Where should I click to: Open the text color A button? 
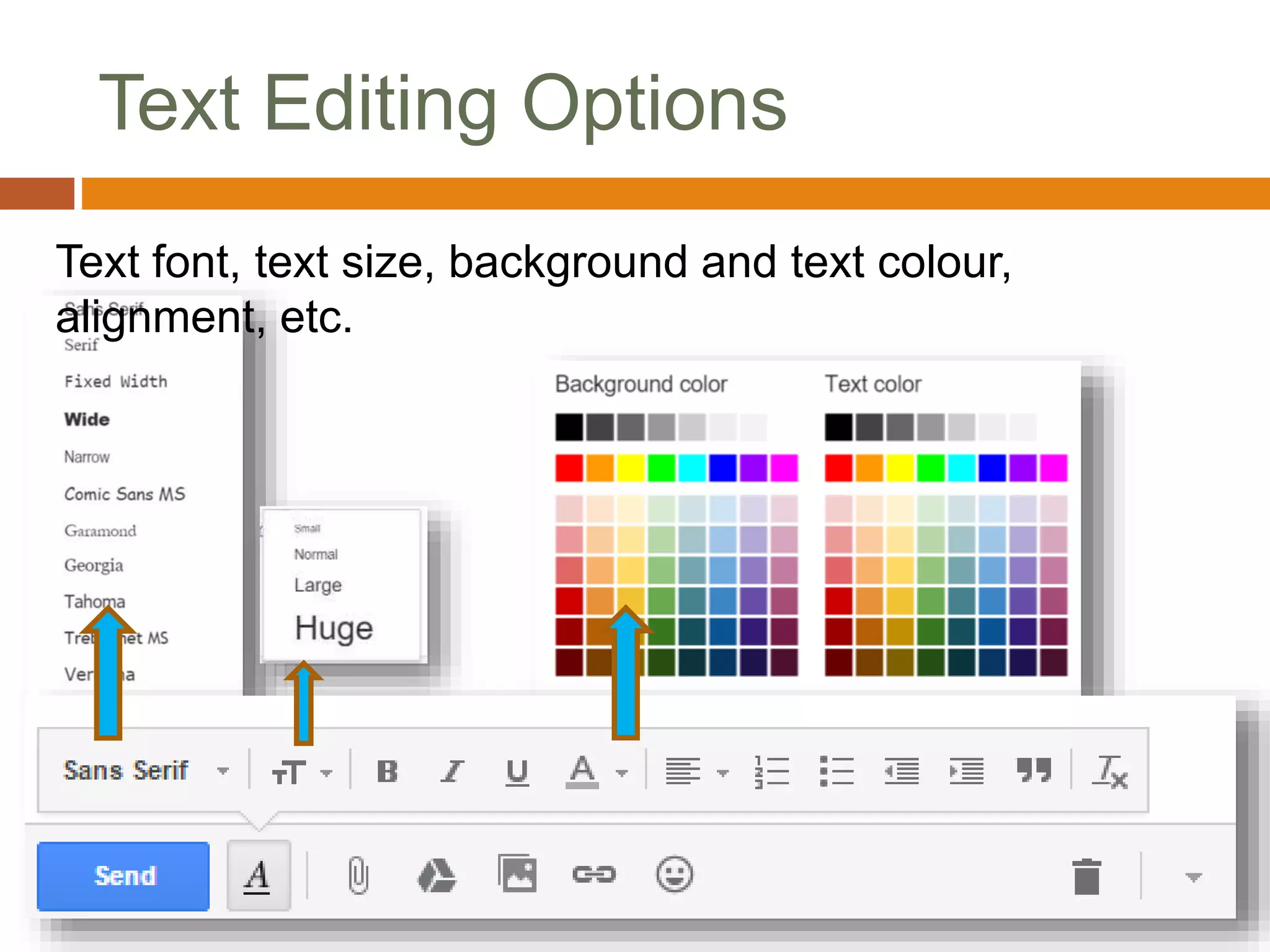tap(582, 772)
